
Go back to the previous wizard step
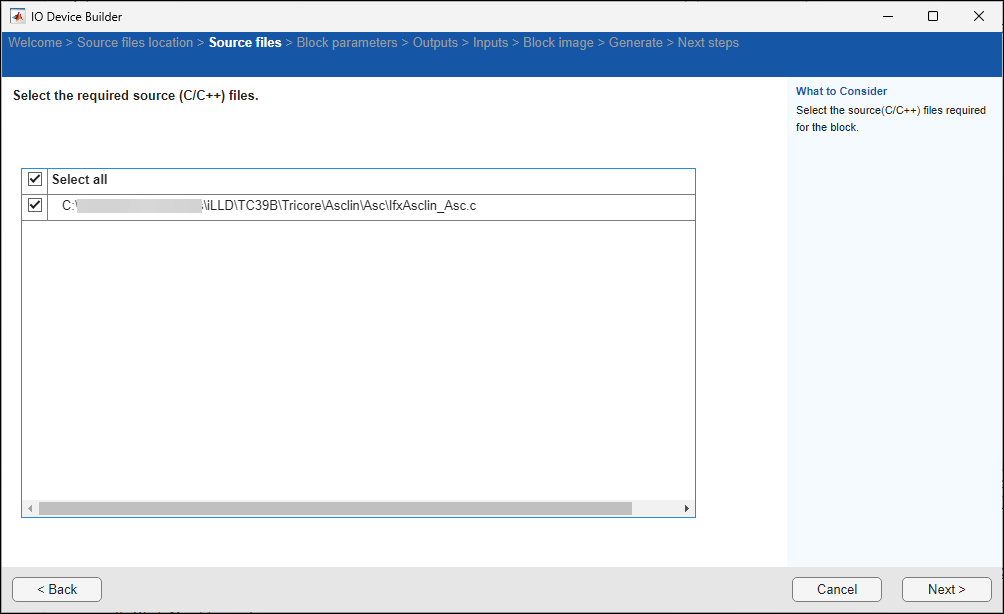pyautogui.click(x=56, y=589)
